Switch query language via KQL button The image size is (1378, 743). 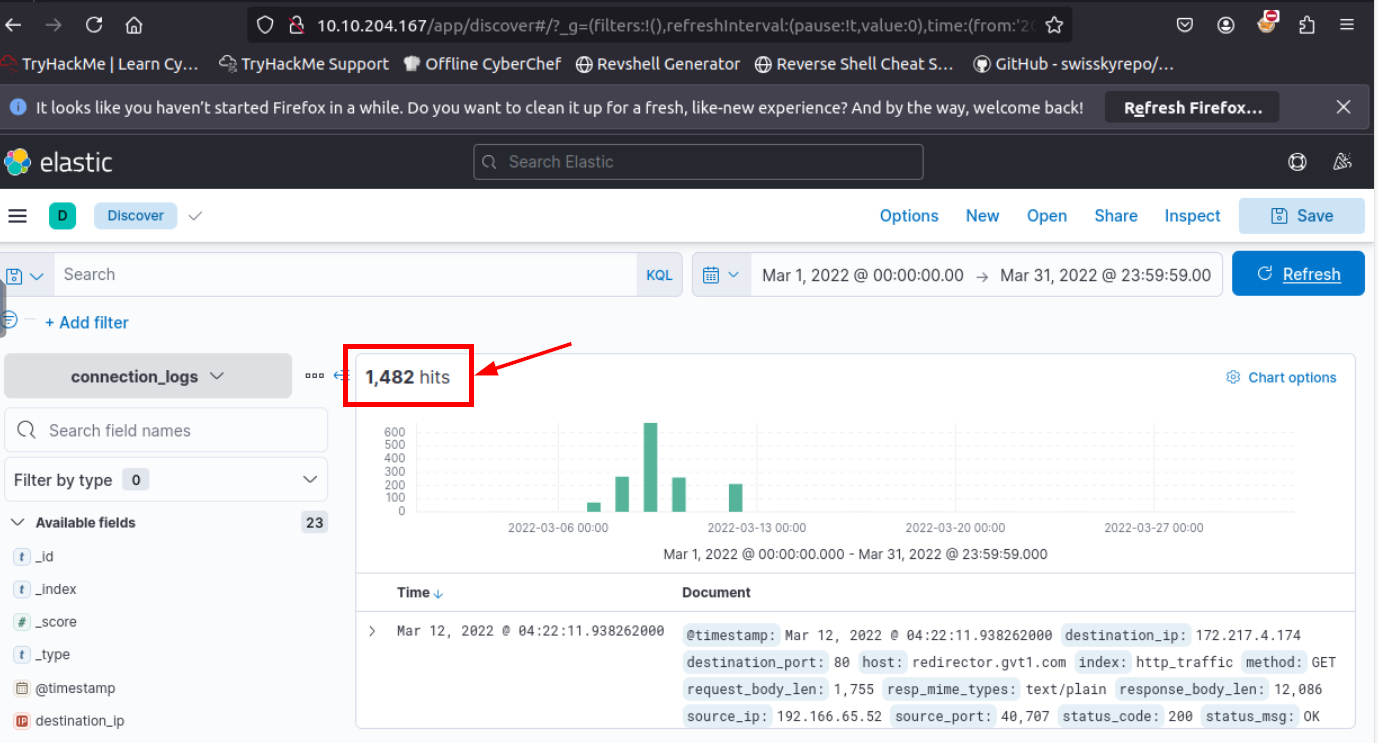(x=659, y=275)
